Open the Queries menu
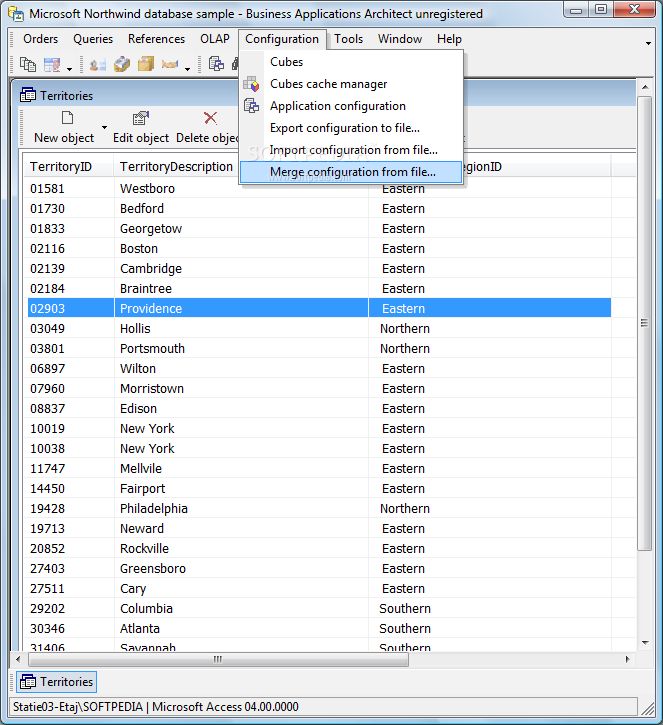 click(93, 39)
